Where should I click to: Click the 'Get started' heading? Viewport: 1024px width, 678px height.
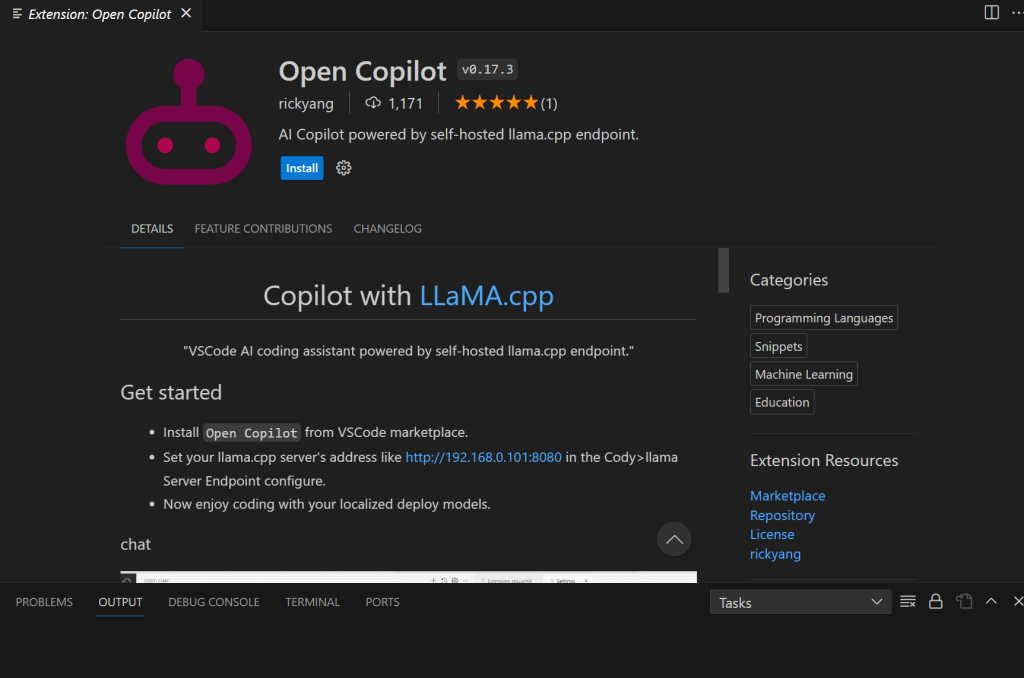171,393
